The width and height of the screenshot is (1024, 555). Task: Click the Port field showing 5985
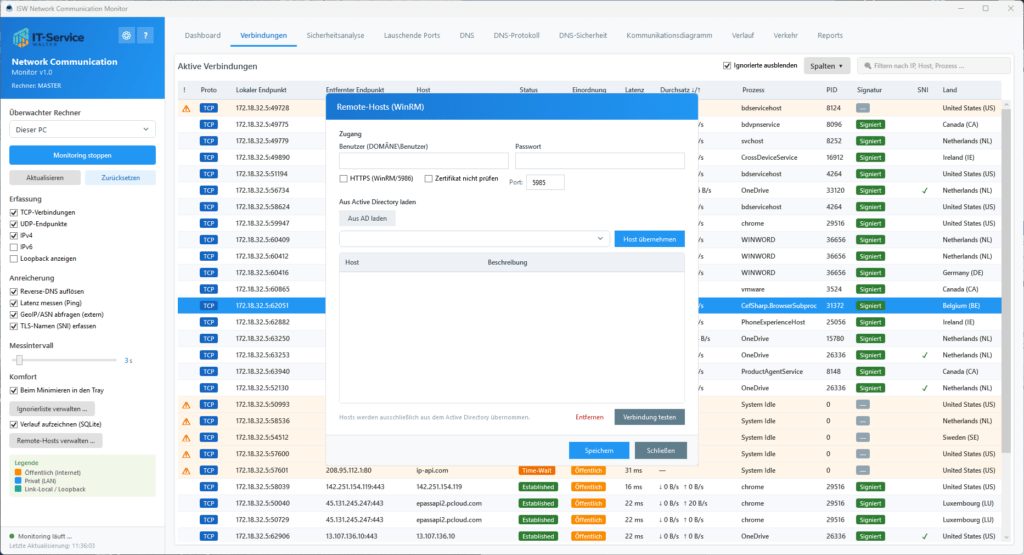545,183
